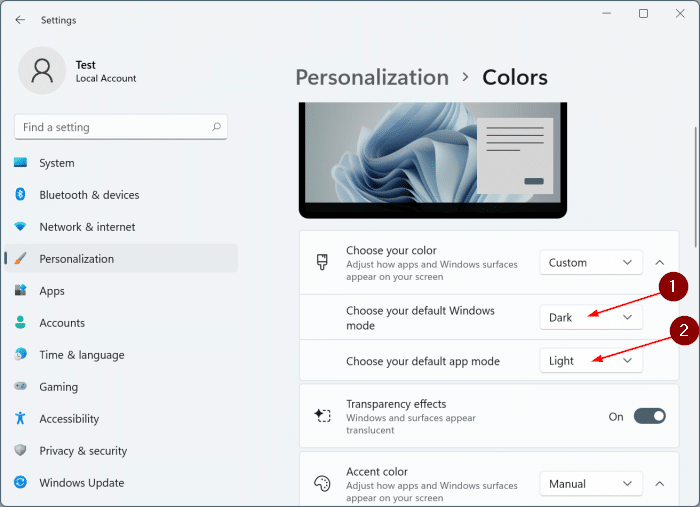The width and height of the screenshot is (700, 507).
Task: Click the System monitor icon
Action: pos(20,162)
